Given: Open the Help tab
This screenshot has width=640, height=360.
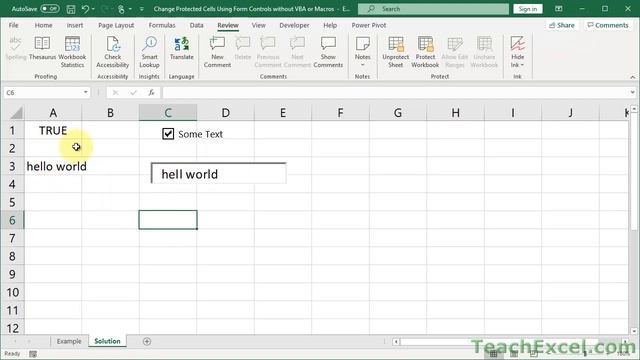Looking at the screenshot, I should (x=330, y=25).
